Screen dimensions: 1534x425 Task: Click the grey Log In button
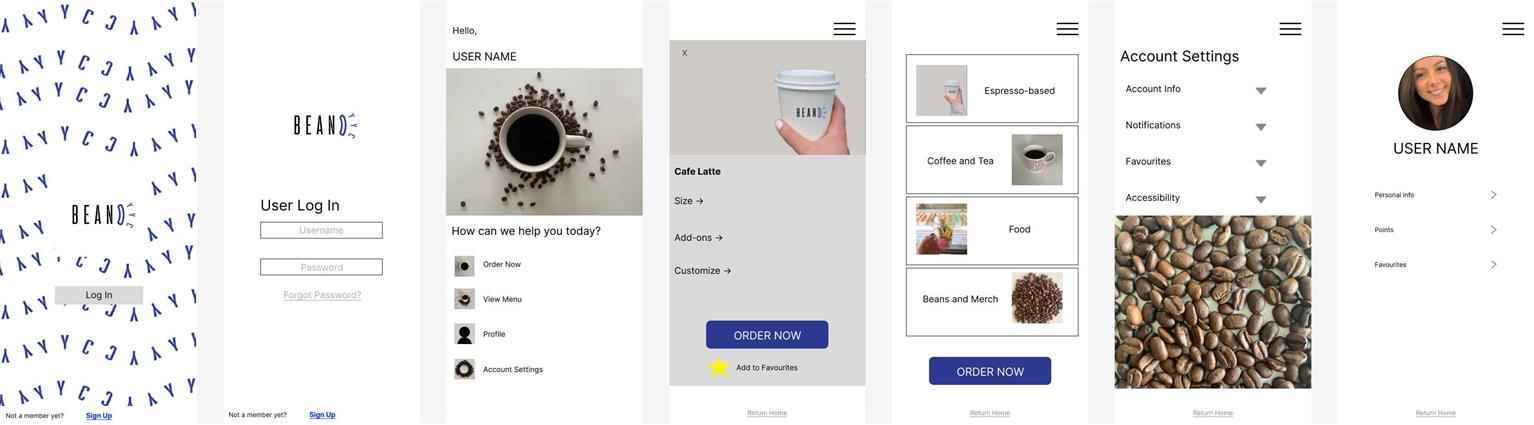point(99,295)
